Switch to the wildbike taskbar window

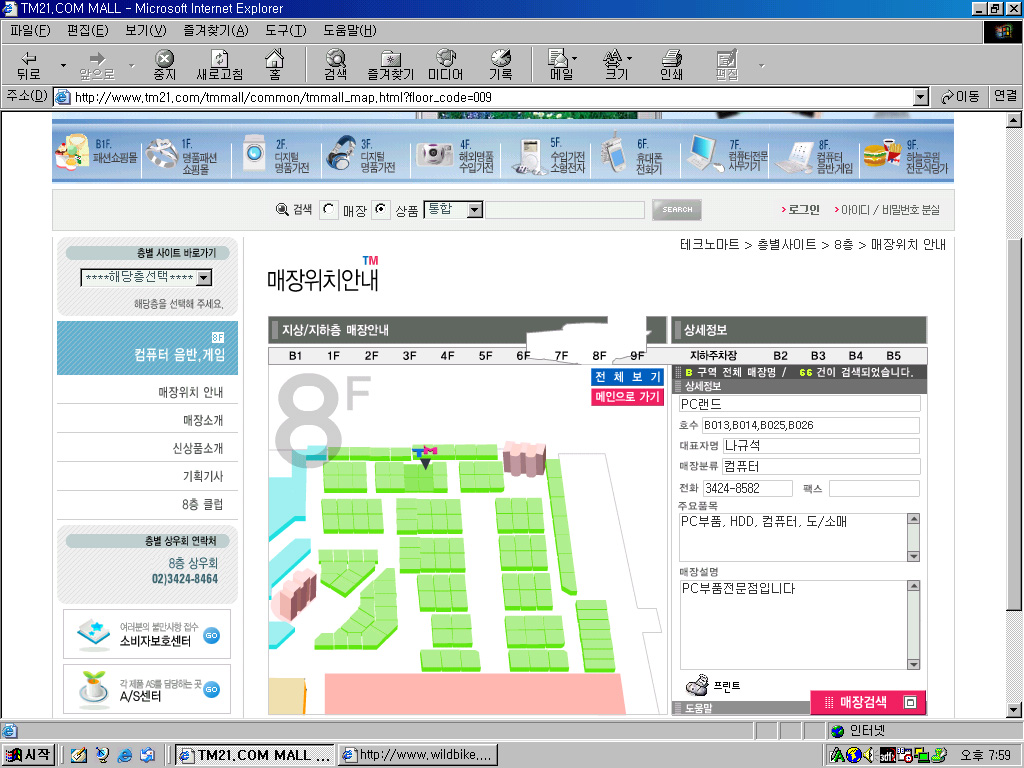point(418,755)
